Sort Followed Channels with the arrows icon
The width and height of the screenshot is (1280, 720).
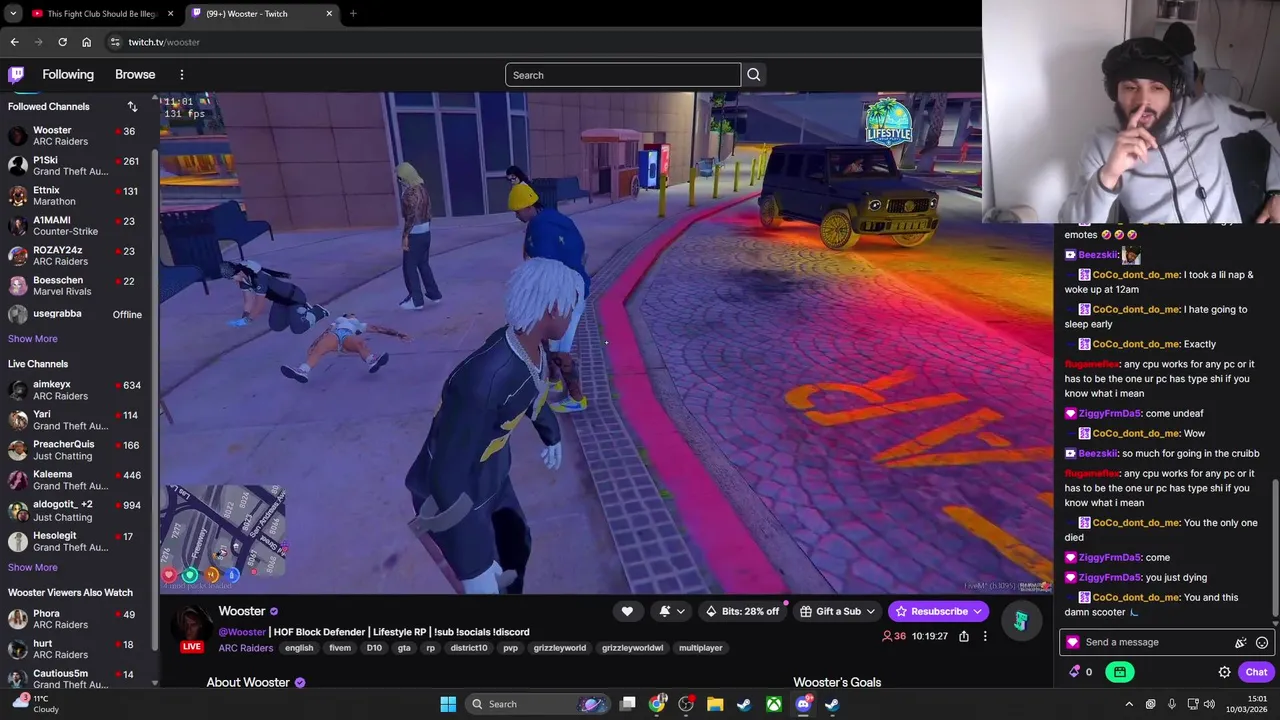point(132,106)
